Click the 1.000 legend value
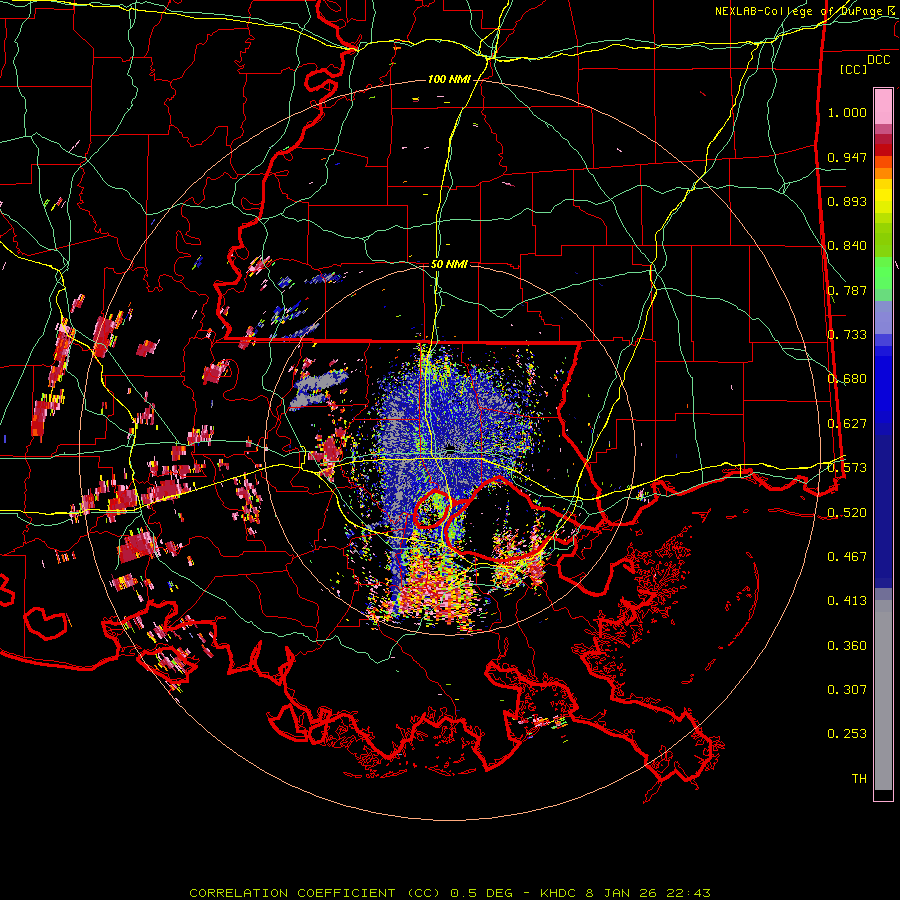The image size is (900, 900). click(x=847, y=112)
